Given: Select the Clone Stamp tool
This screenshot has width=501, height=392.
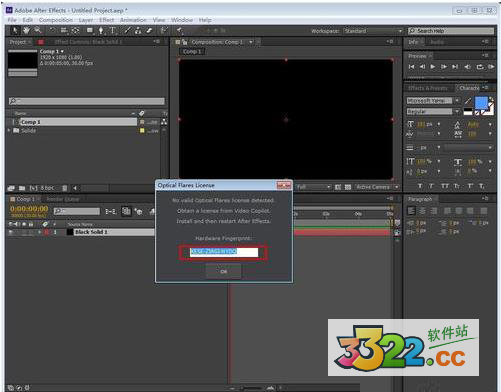Looking at the screenshot, I should (x=138, y=31).
